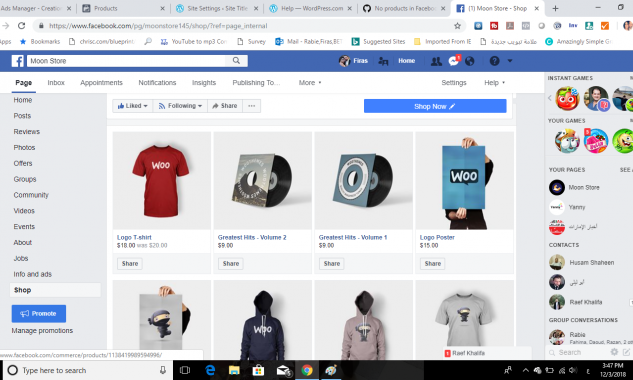
Task: Switch to the Help — WordPress.com tab
Action: point(310,8)
